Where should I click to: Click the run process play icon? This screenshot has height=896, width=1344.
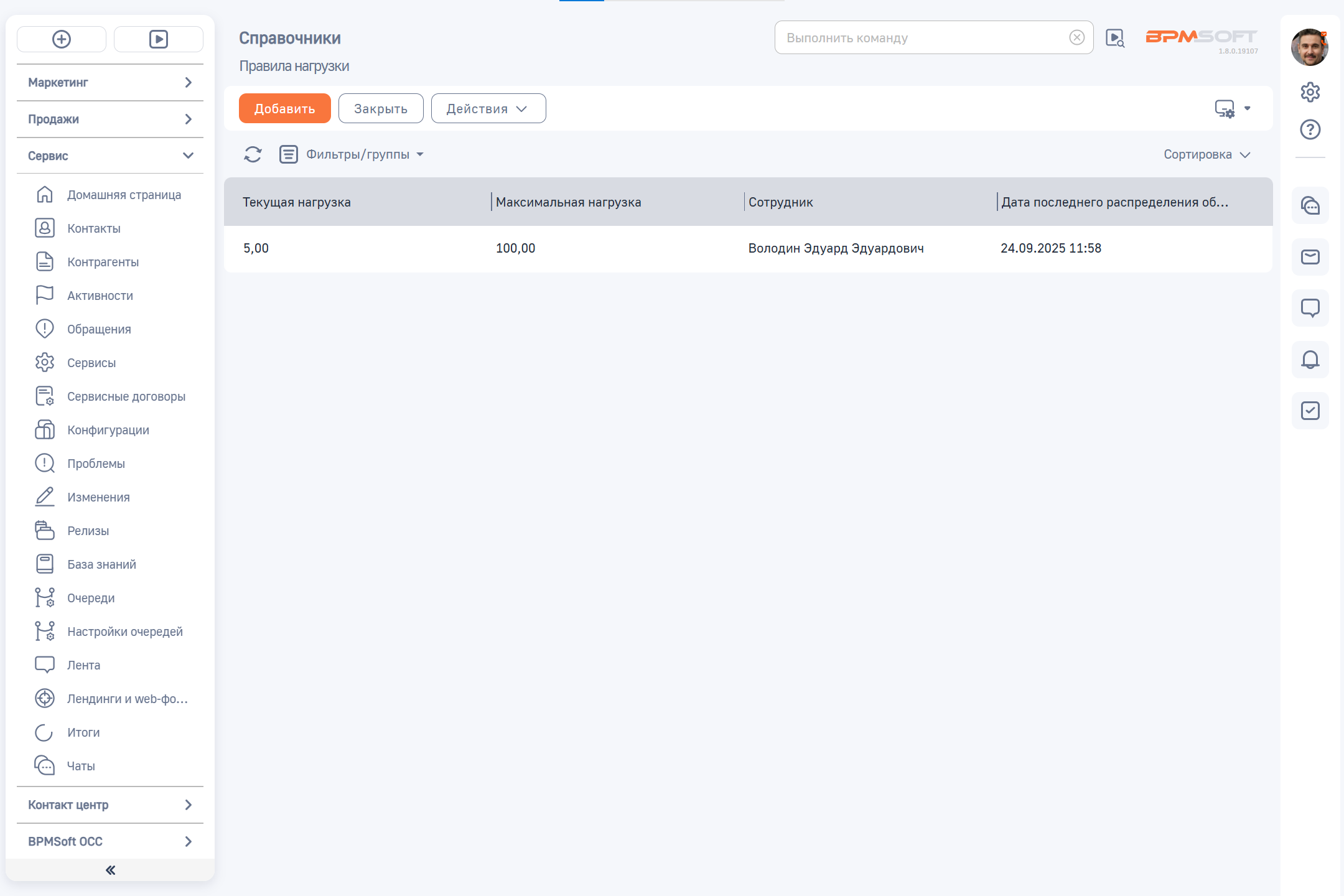click(159, 39)
